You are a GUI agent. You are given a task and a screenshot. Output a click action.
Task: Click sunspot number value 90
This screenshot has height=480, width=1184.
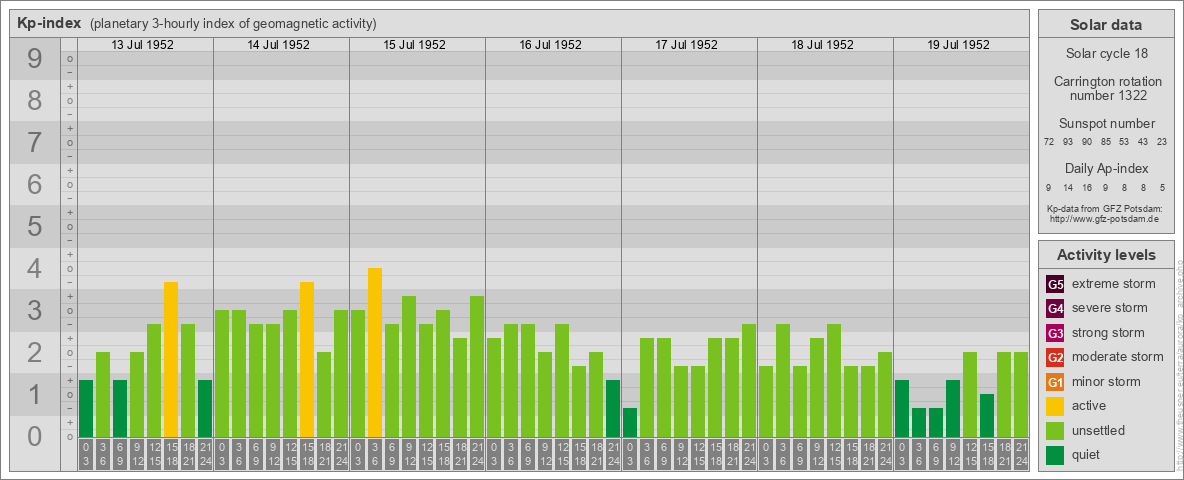point(1087,142)
